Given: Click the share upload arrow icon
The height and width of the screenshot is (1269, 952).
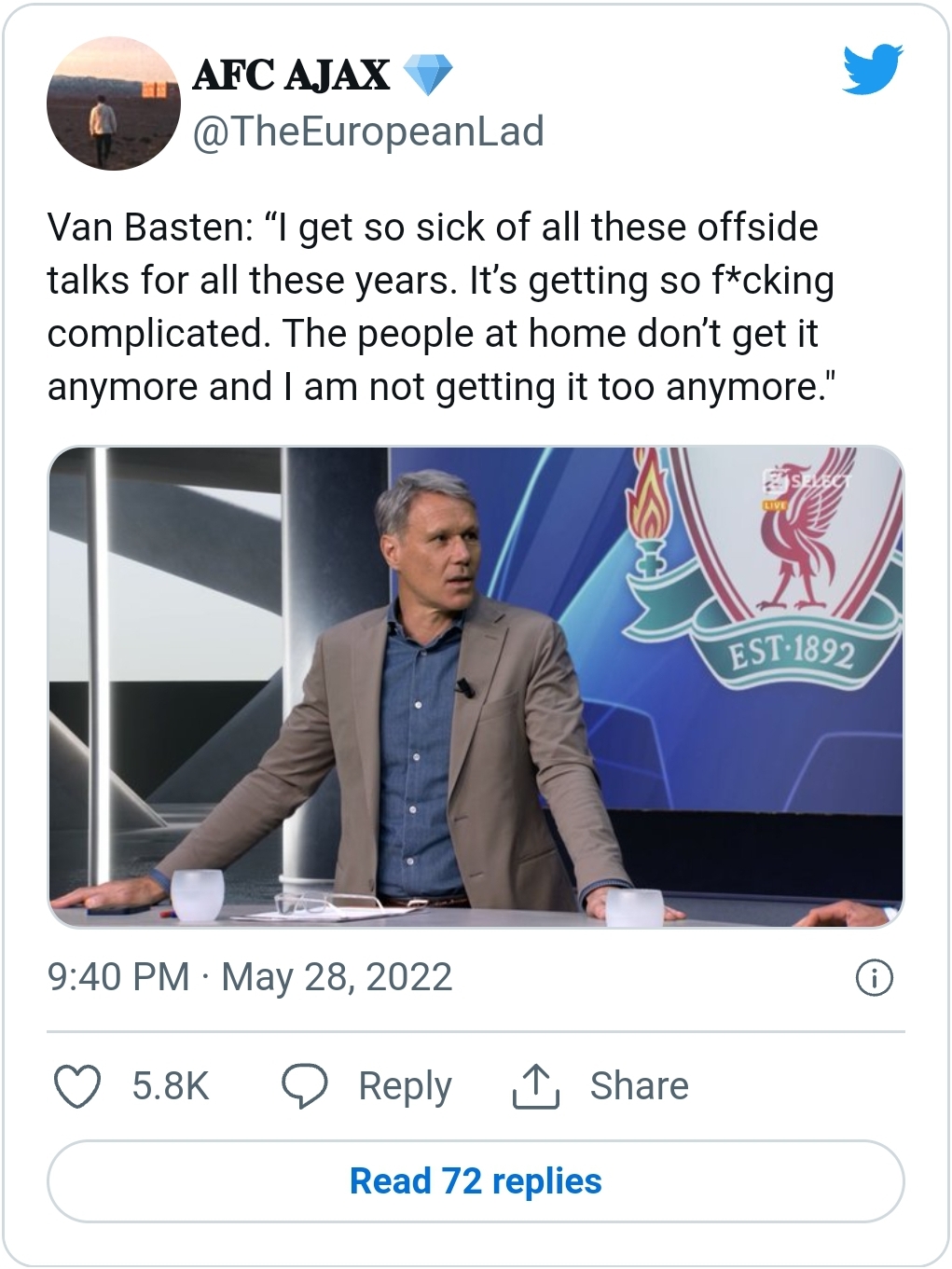Looking at the screenshot, I should (x=535, y=1086).
